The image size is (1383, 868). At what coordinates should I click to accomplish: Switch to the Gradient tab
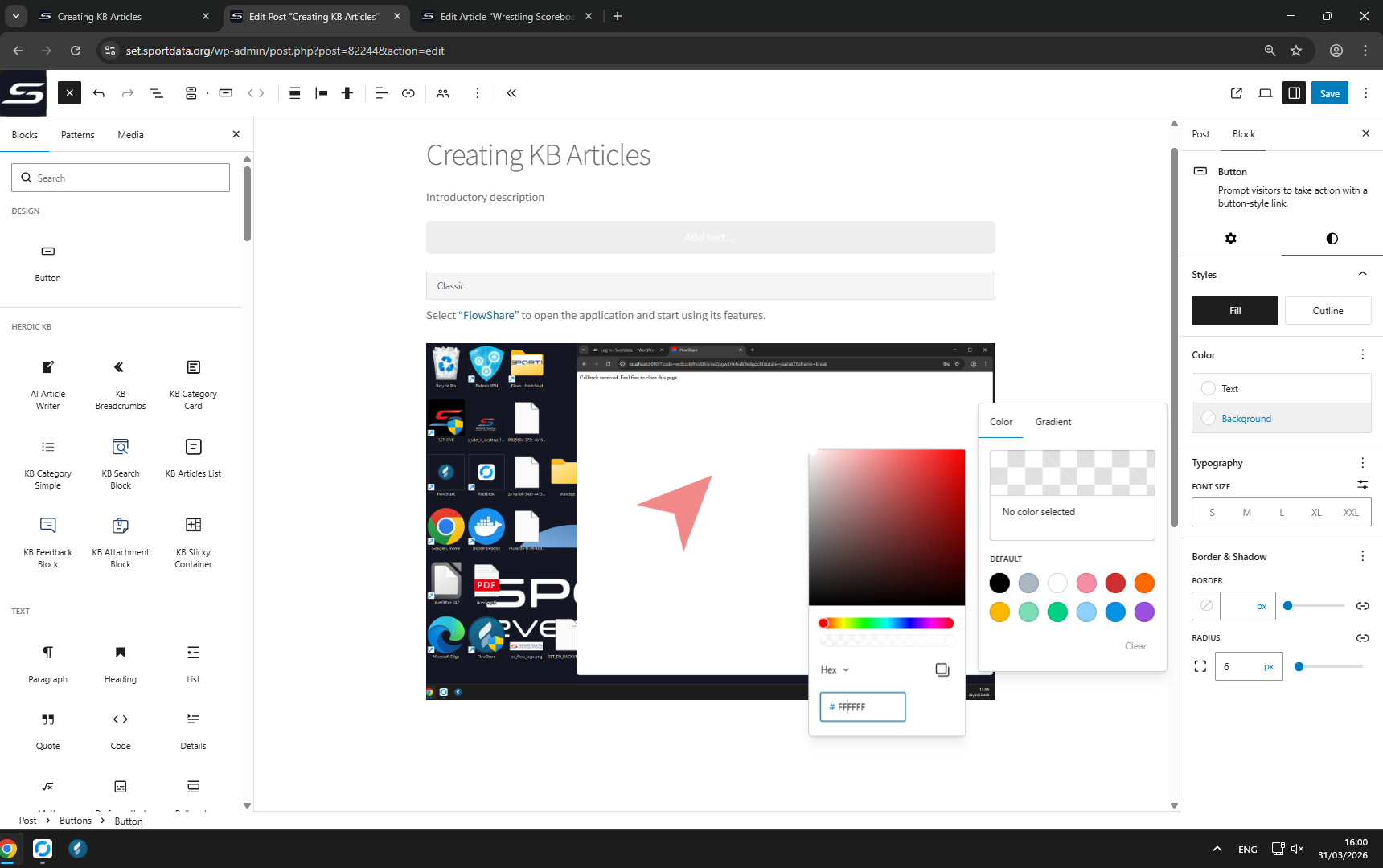pyautogui.click(x=1053, y=422)
